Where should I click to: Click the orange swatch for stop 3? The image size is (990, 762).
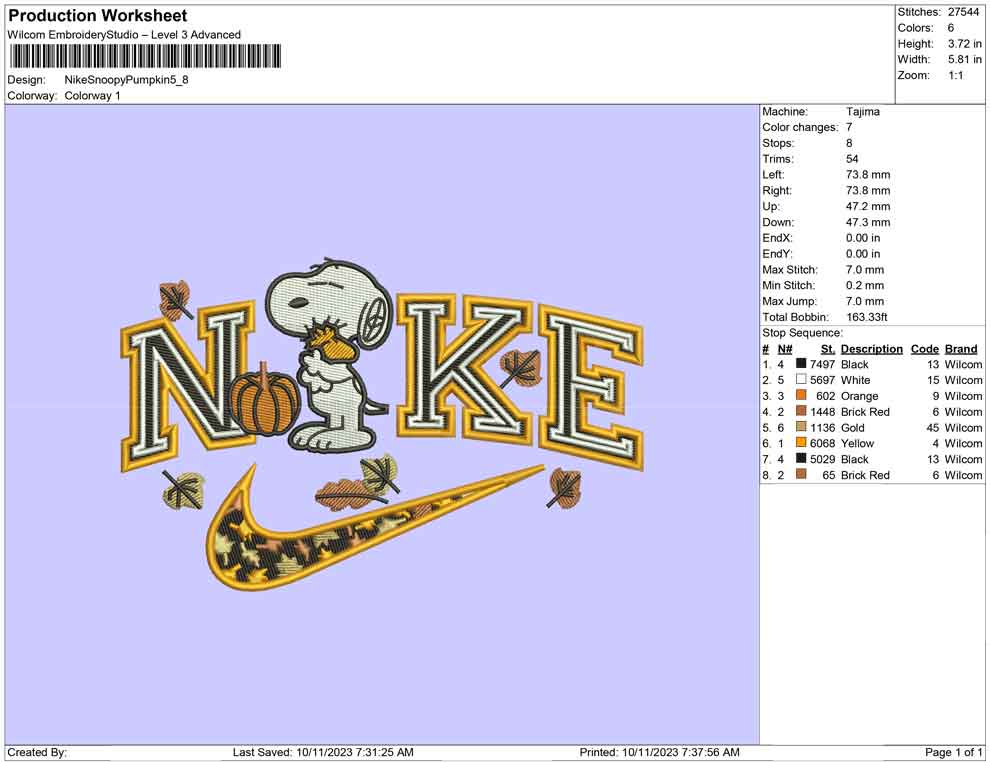pos(801,396)
